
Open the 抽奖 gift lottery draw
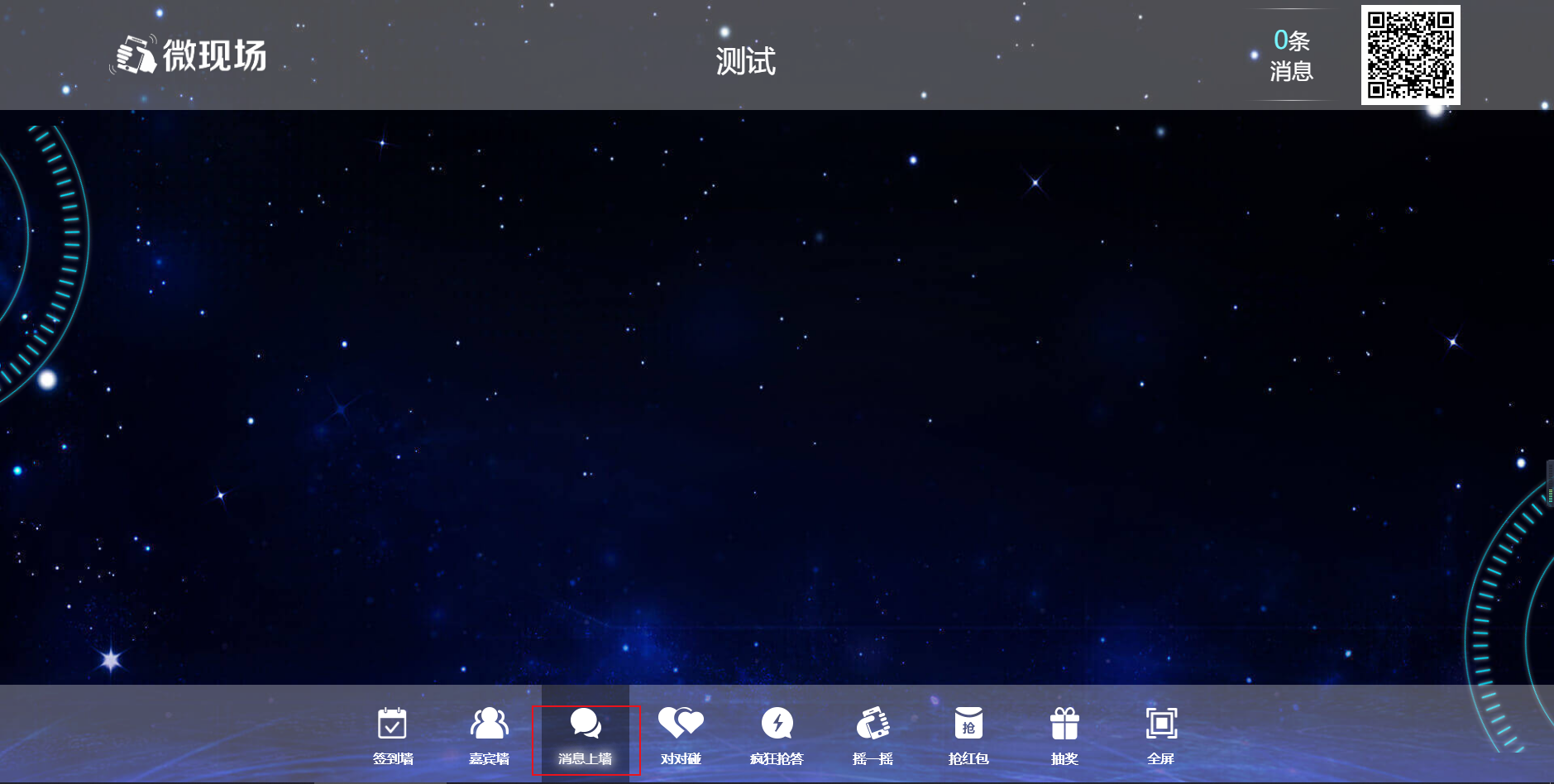tap(1064, 735)
